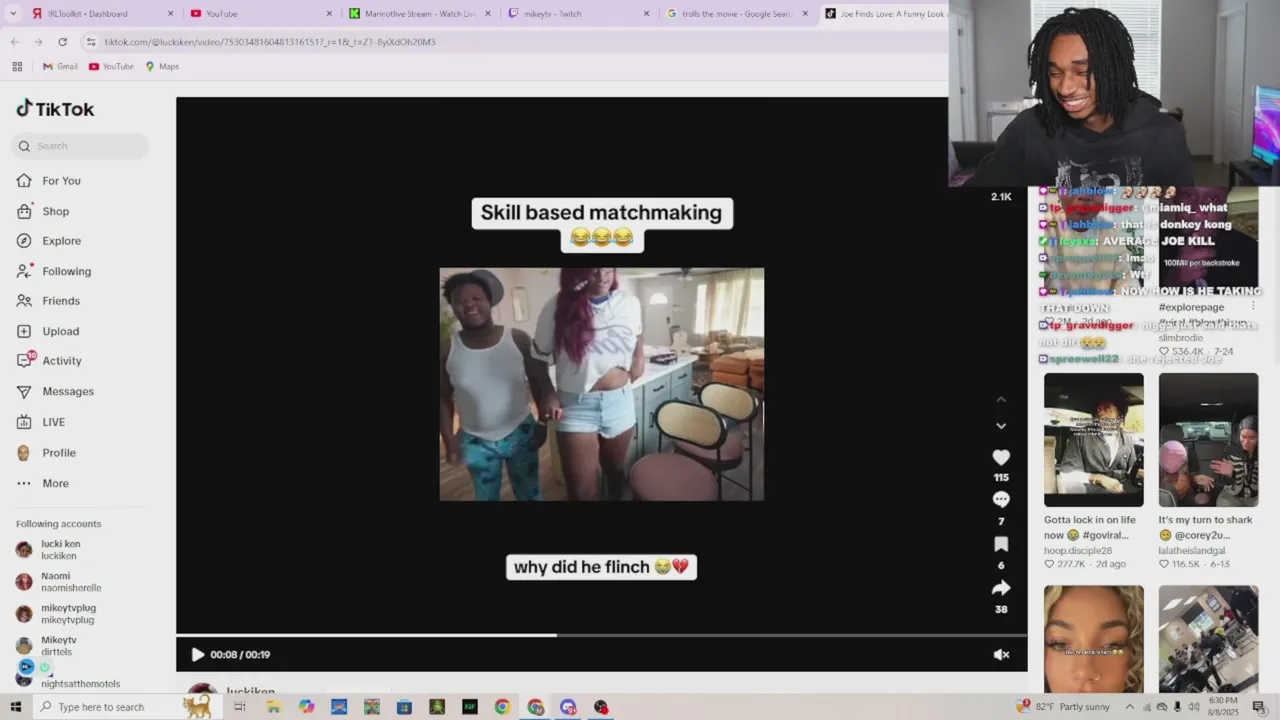This screenshot has width=1280, height=720.
Task: Open the Following feed
Action: click(x=66, y=271)
